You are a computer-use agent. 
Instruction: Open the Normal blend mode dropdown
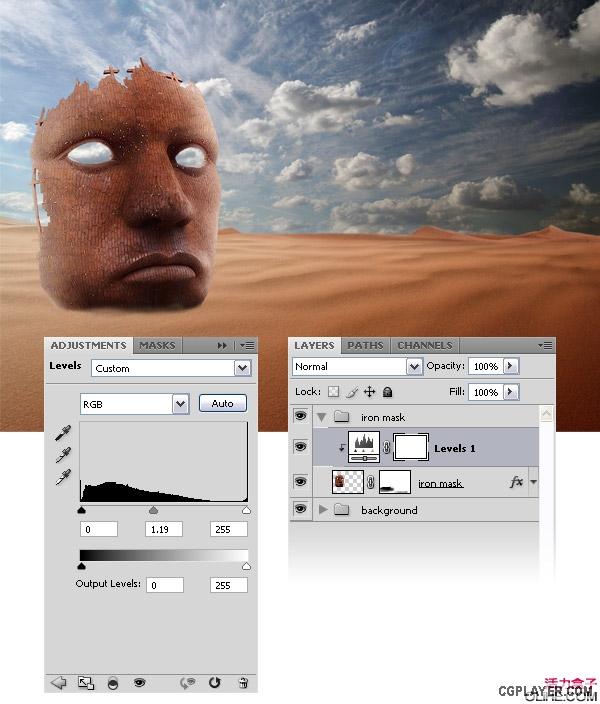[x=414, y=367]
